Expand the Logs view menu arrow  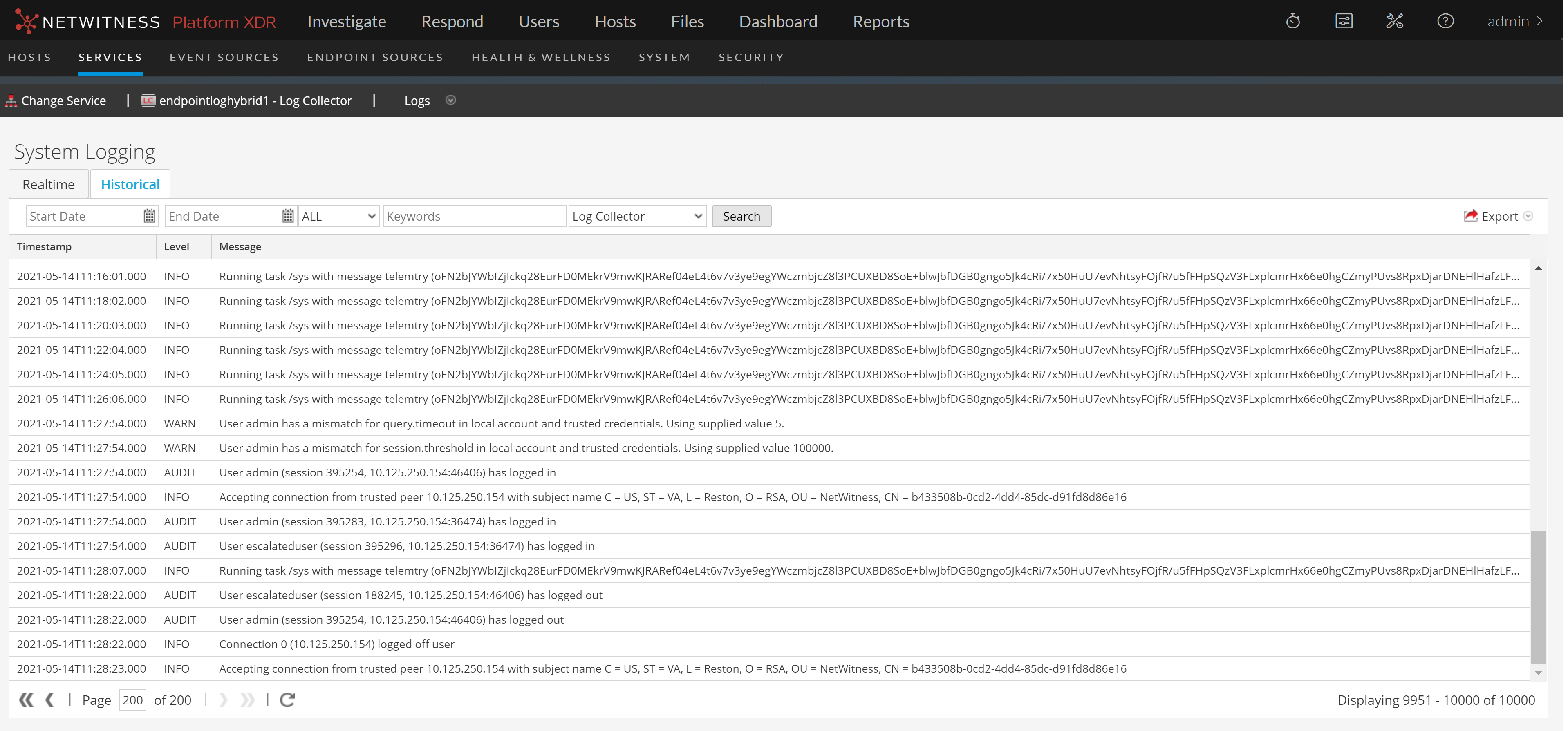click(450, 101)
